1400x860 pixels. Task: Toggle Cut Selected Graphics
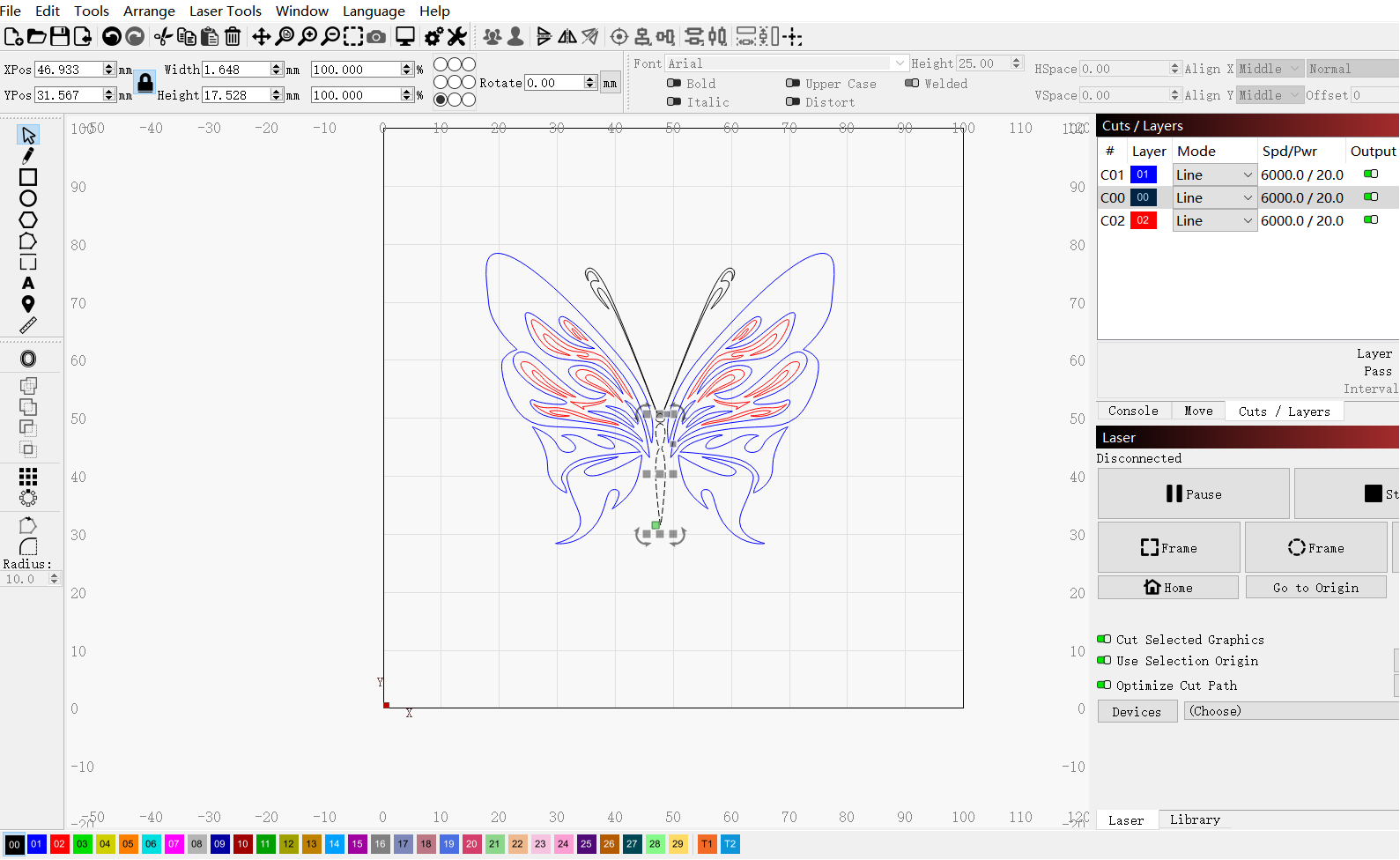point(1104,640)
